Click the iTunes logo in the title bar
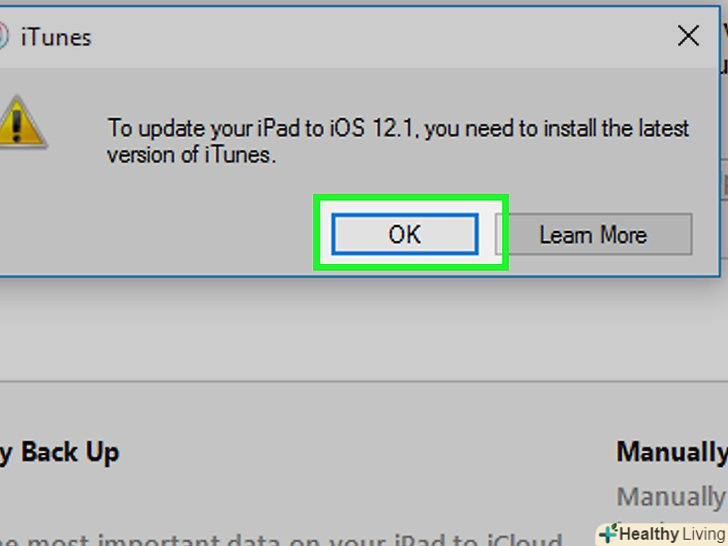728x546 pixels. click(3, 36)
